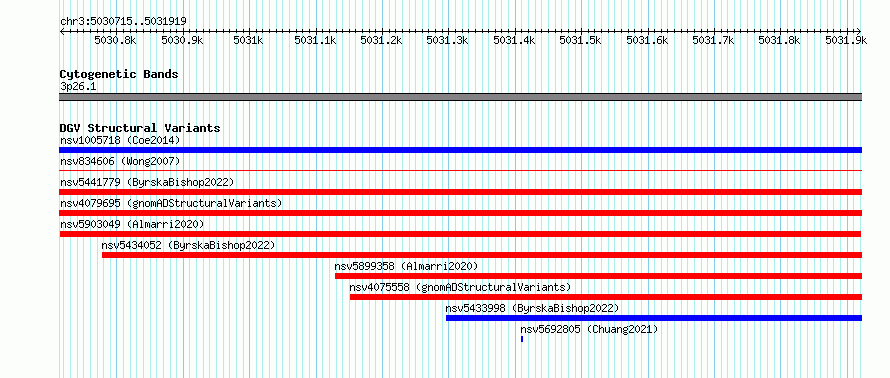Open nsv5433998 (ByrskaBishop2022) variant label
890x378 pixels.
click(532, 308)
